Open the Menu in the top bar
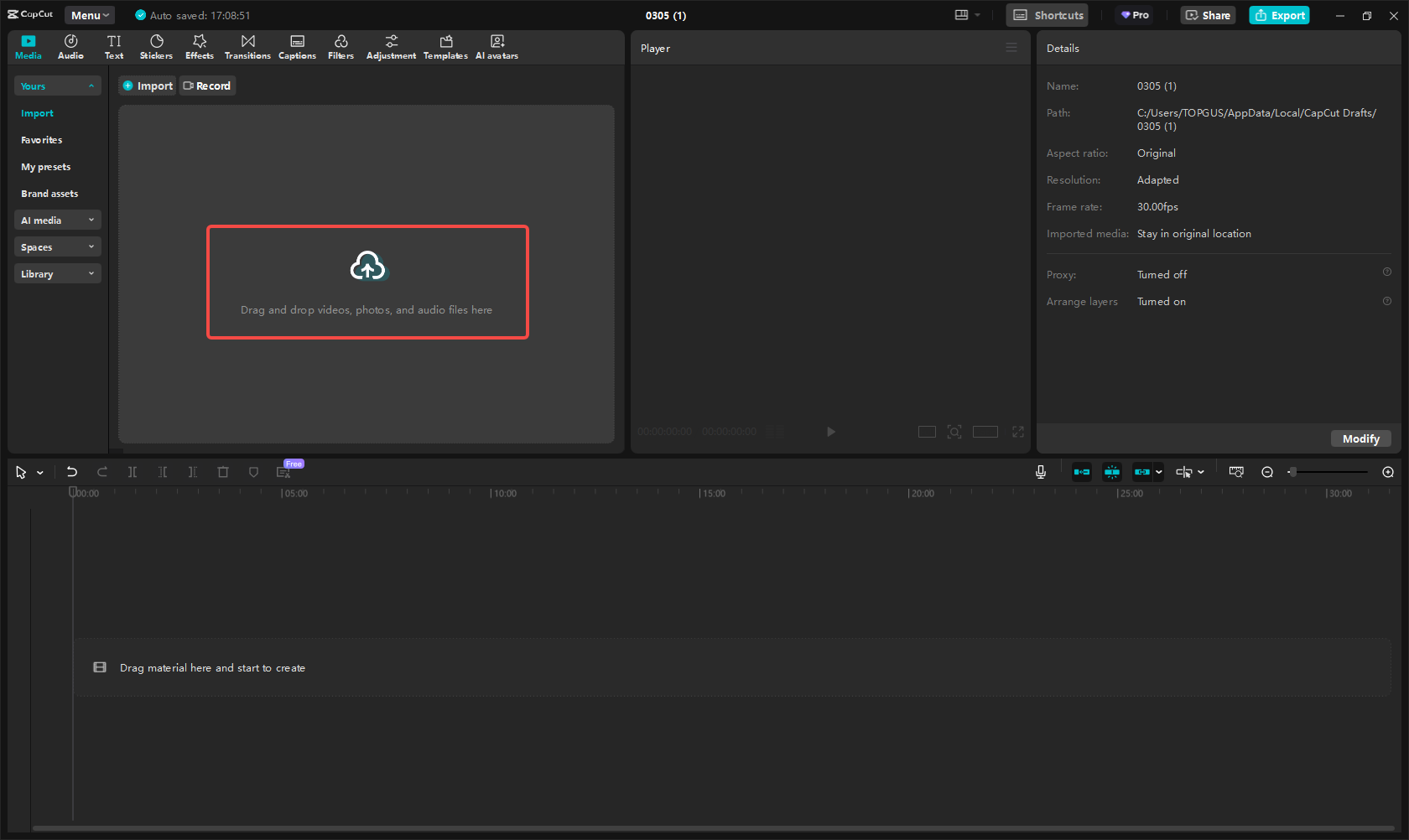The image size is (1409, 840). pos(89,14)
